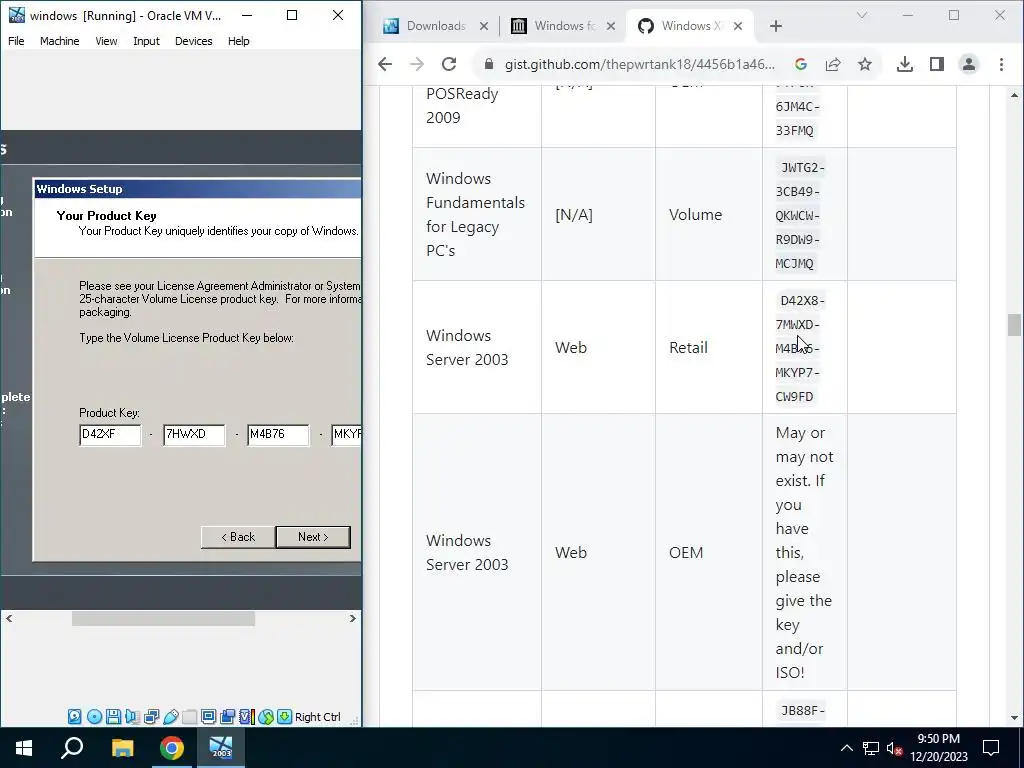The width and height of the screenshot is (1024, 768).
Task: Toggle the mouse integration indicator in VirtualBox
Action: pyautogui.click(x=265, y=716)
